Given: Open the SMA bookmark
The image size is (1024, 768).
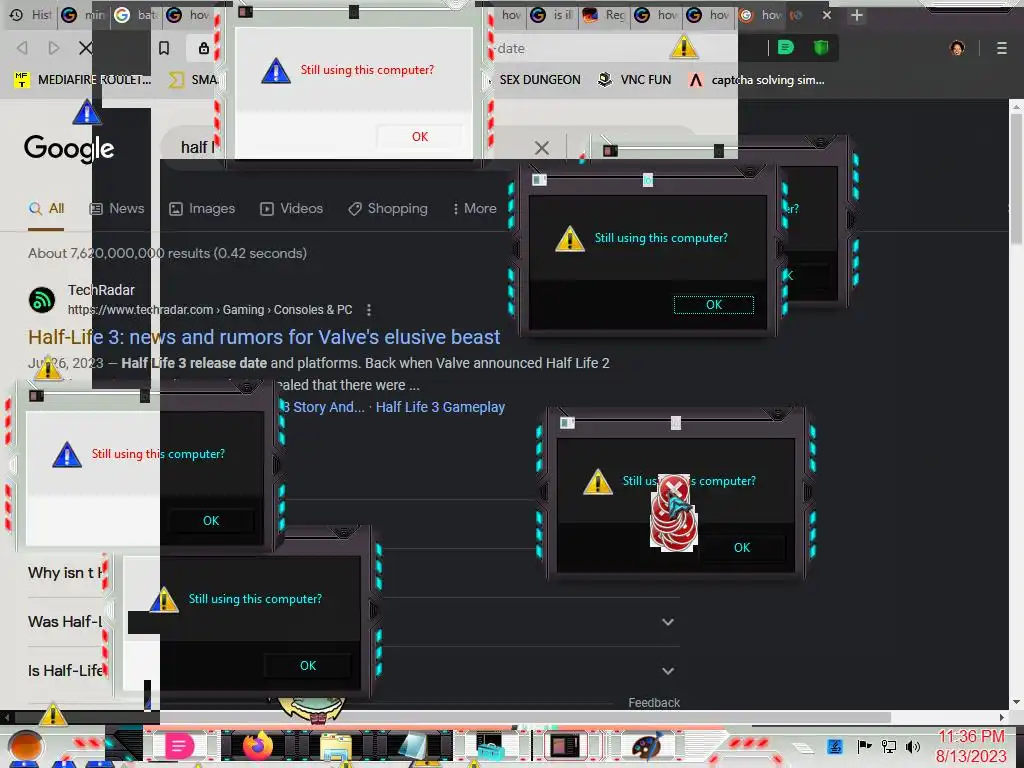Looking at the screenshot, I should [193, 80].
